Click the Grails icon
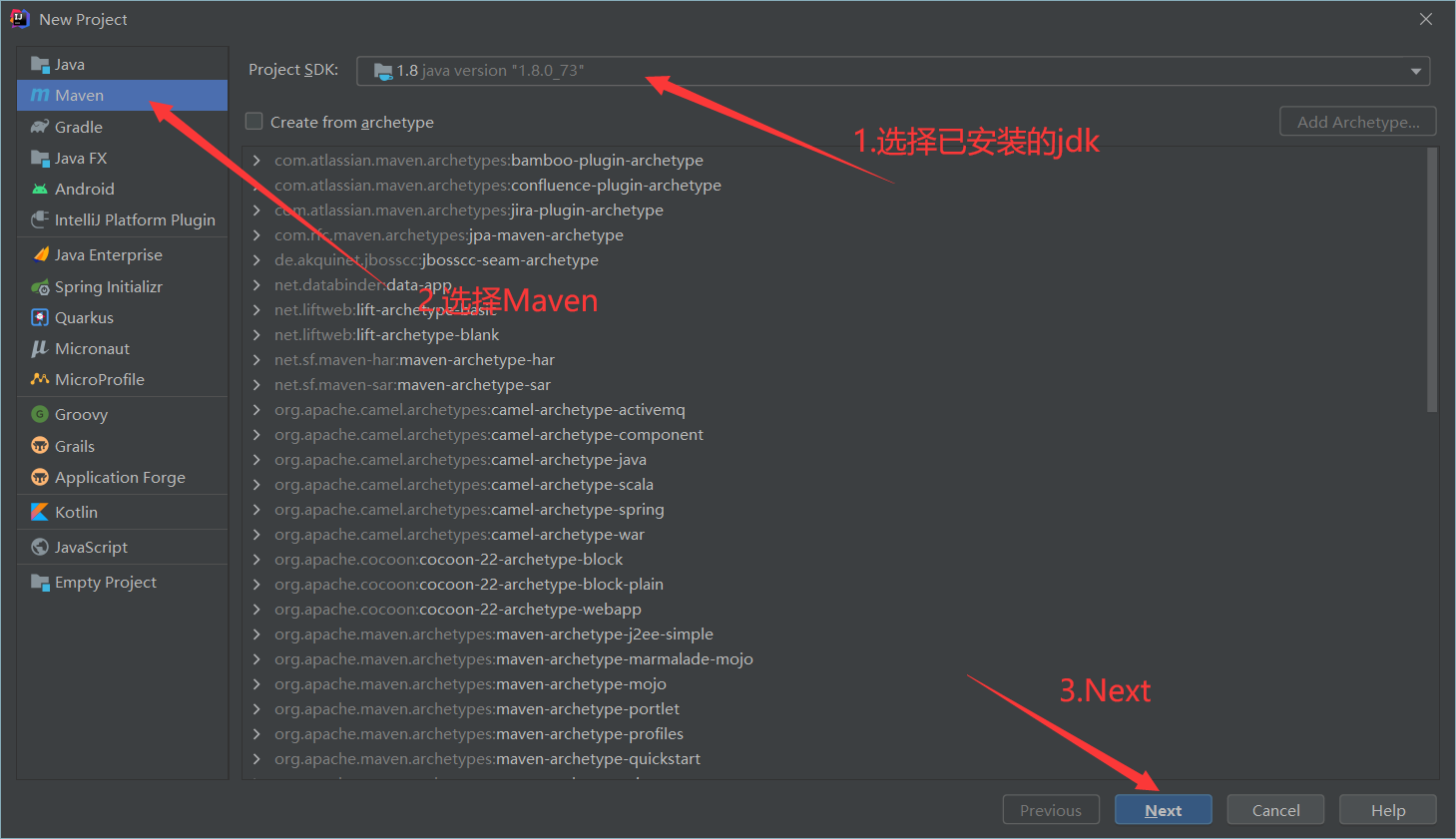Image resolution: width=1456 pixels, height=839 pixels. pyautogui.click(x=40, y=446)
